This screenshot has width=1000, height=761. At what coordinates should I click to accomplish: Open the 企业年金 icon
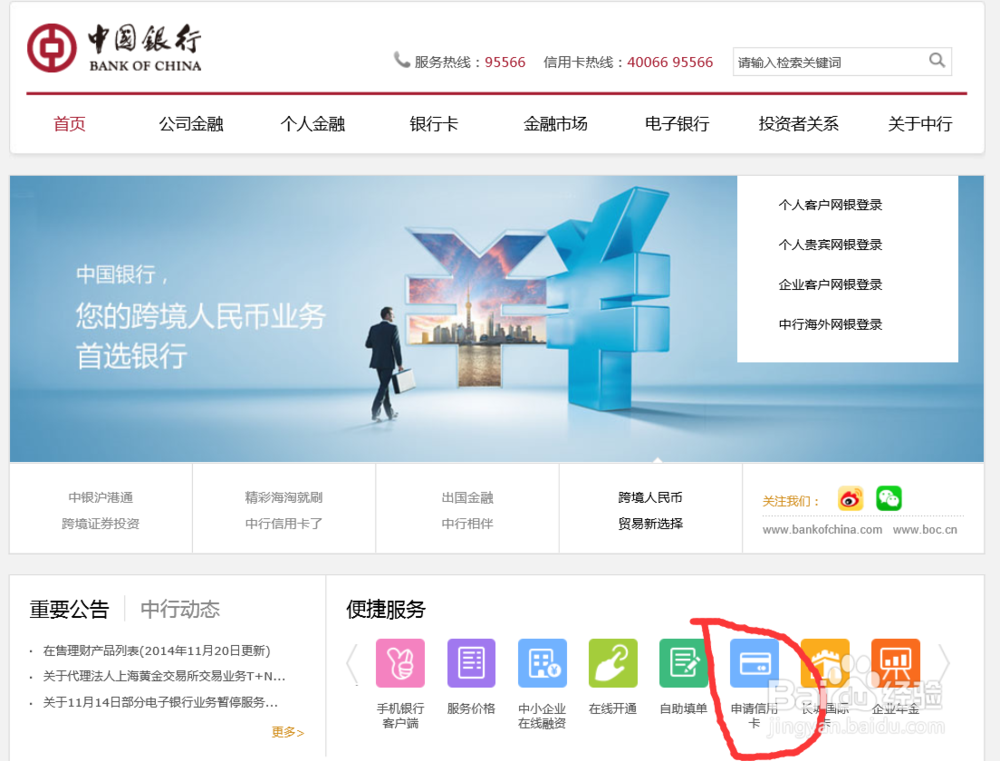click(x=895, y=663)
